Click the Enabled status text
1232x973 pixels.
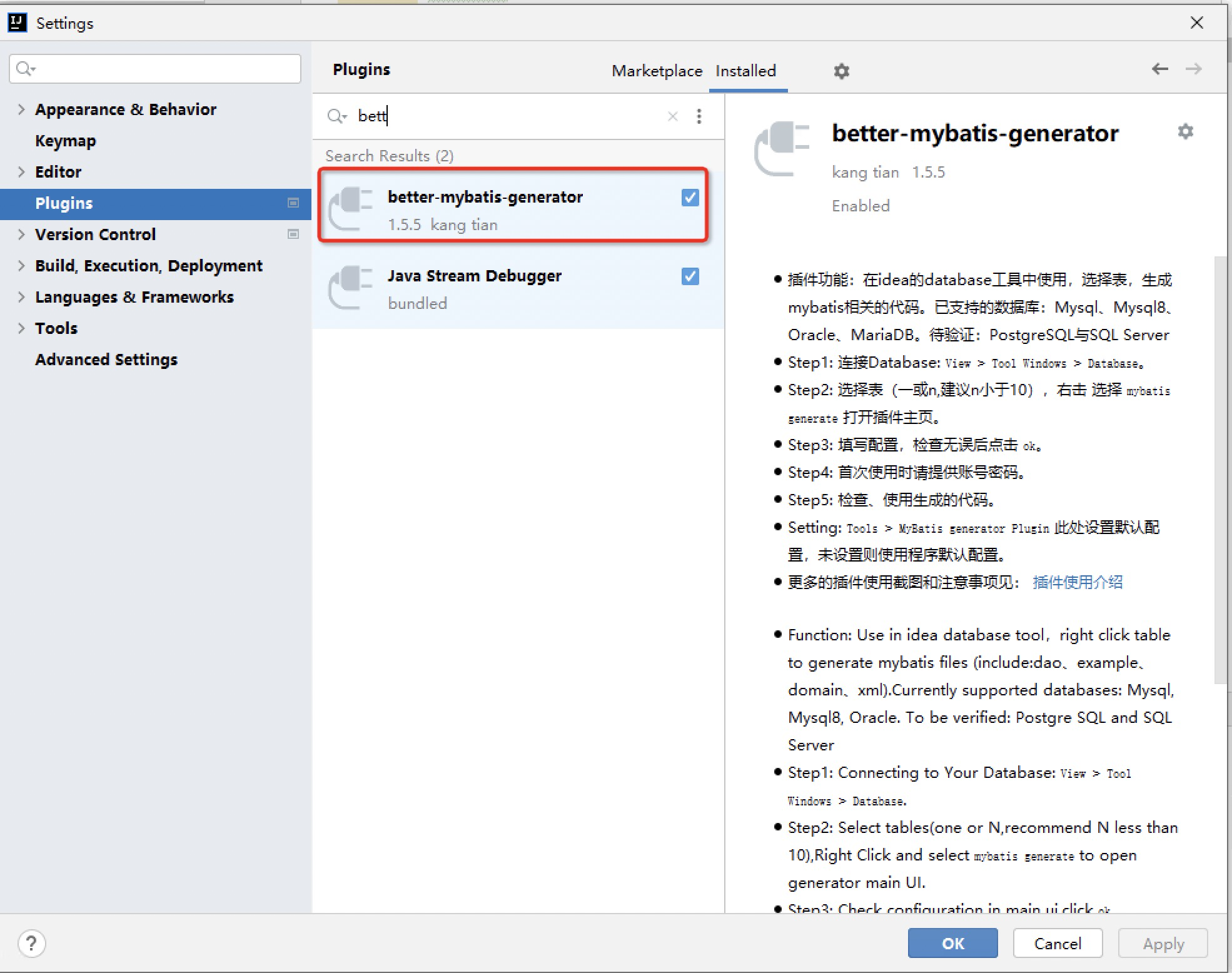[x=861, y=206]
